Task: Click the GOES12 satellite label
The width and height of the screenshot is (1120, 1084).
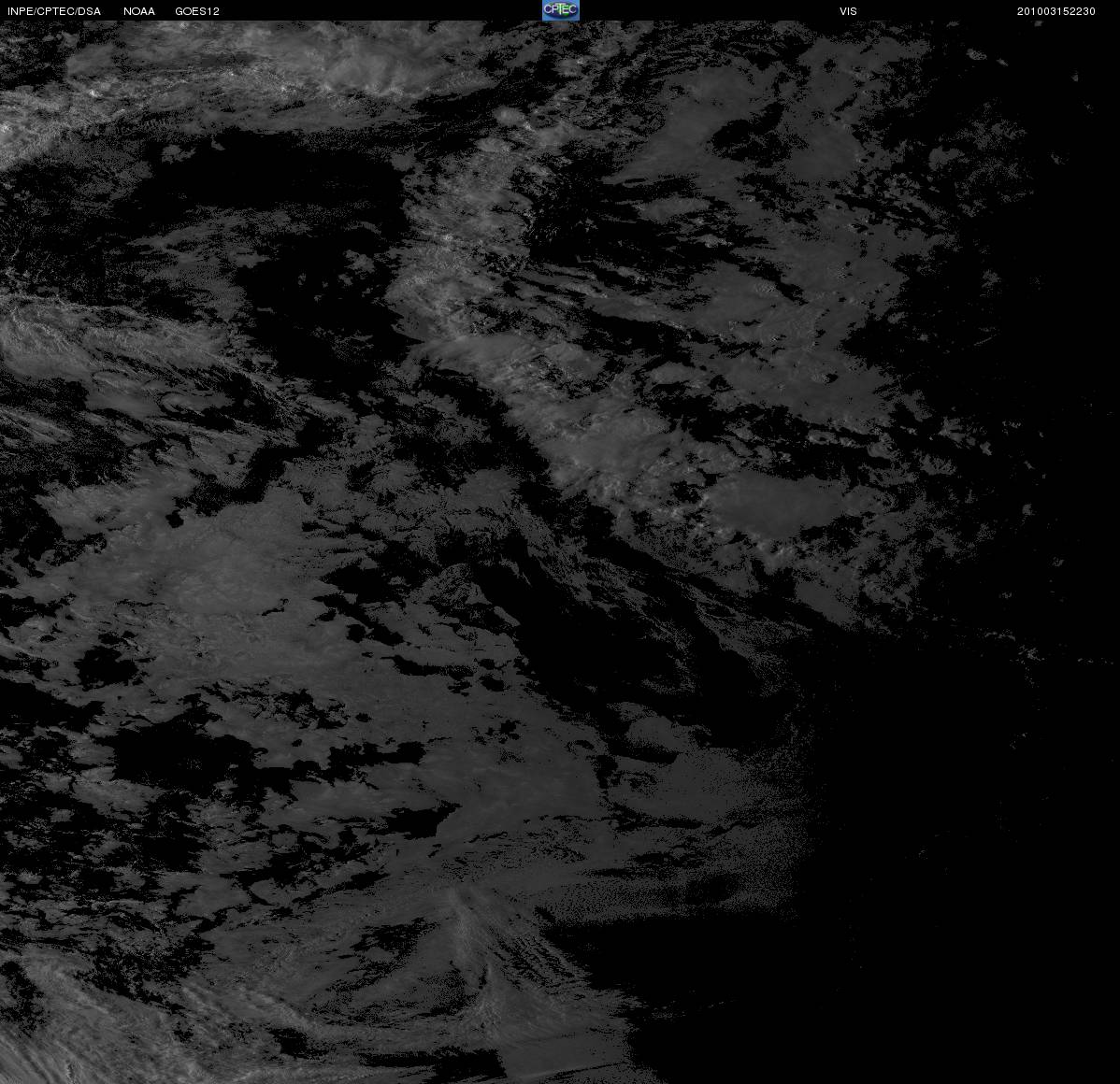Action: click(x=197, y=11)
